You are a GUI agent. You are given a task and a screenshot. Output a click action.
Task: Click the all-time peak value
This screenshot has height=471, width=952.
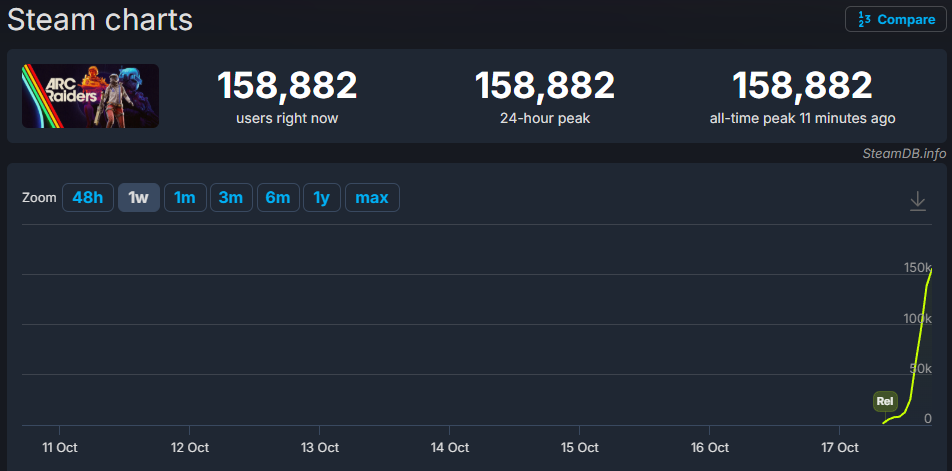[x=802, y=86]
